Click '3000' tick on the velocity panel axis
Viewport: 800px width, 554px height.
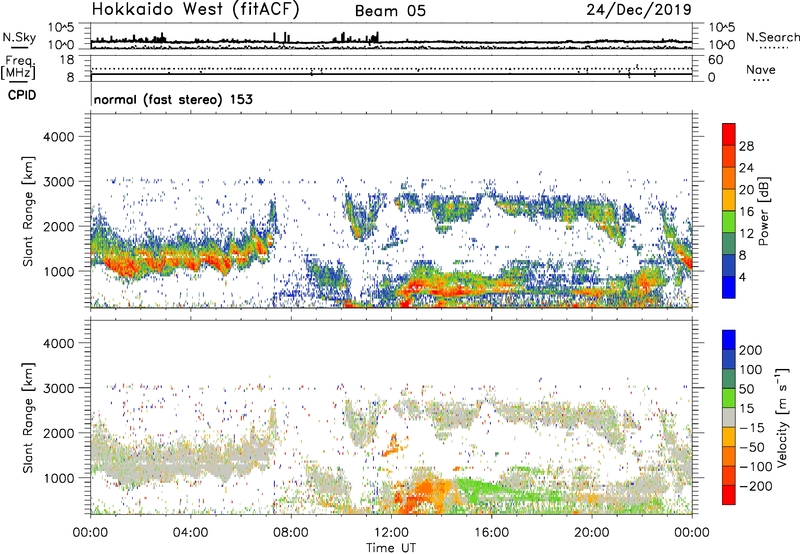tap(59, 388)
